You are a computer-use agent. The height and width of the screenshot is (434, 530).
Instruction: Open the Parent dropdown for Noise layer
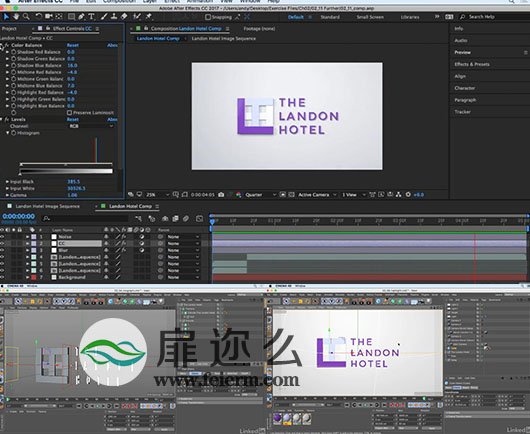pyautogui.click(x=183, y=237)
